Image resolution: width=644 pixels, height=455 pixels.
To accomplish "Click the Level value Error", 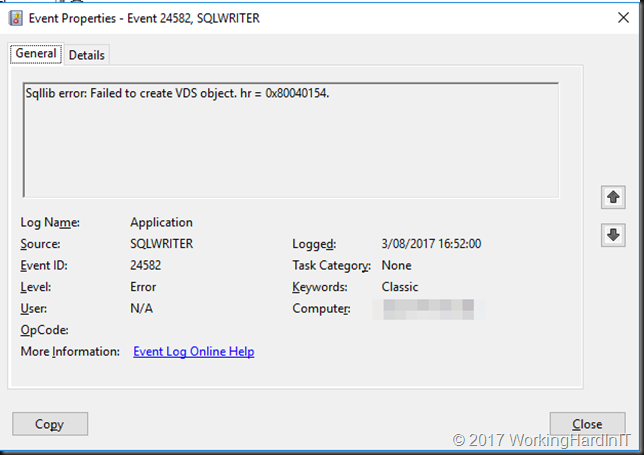I will [x=143, y=287].
